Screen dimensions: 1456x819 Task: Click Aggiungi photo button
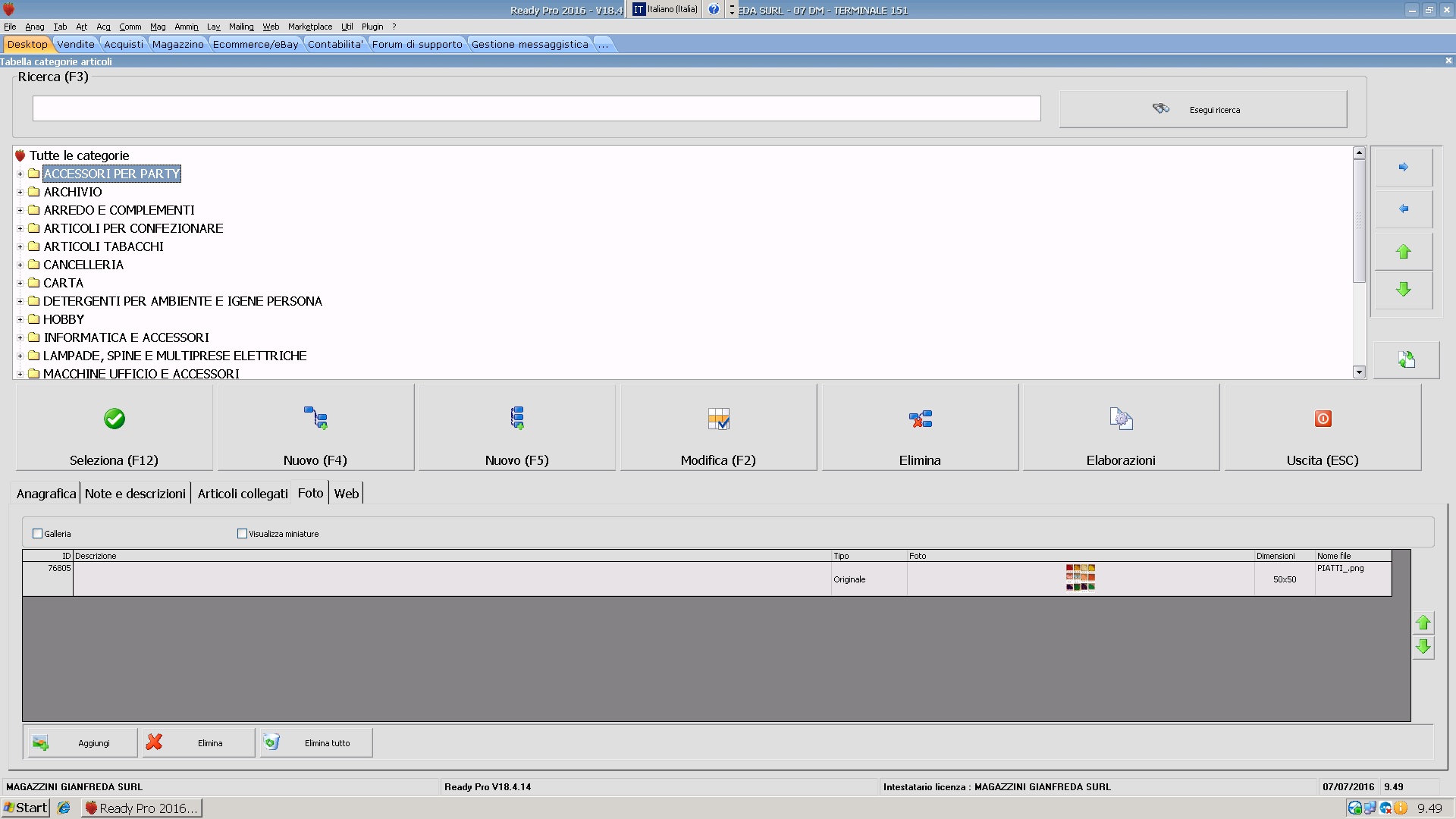82,743
